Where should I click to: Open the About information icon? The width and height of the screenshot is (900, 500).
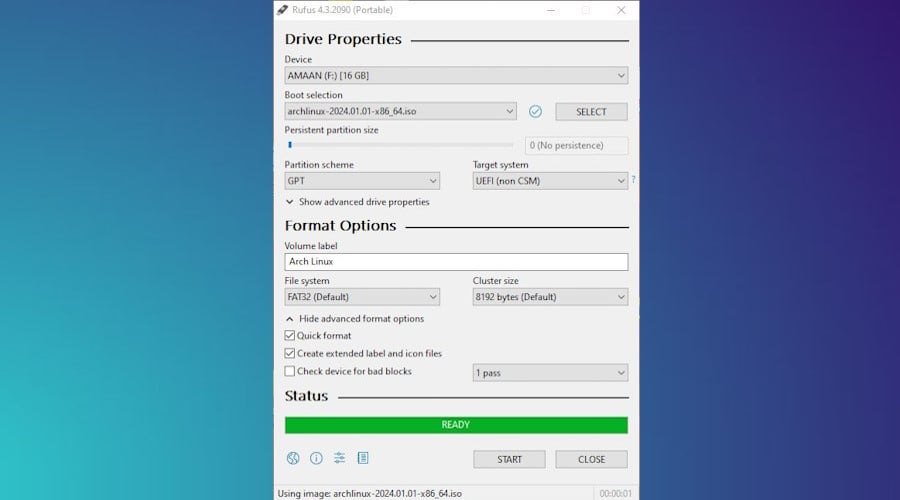(x=316, y=458)
